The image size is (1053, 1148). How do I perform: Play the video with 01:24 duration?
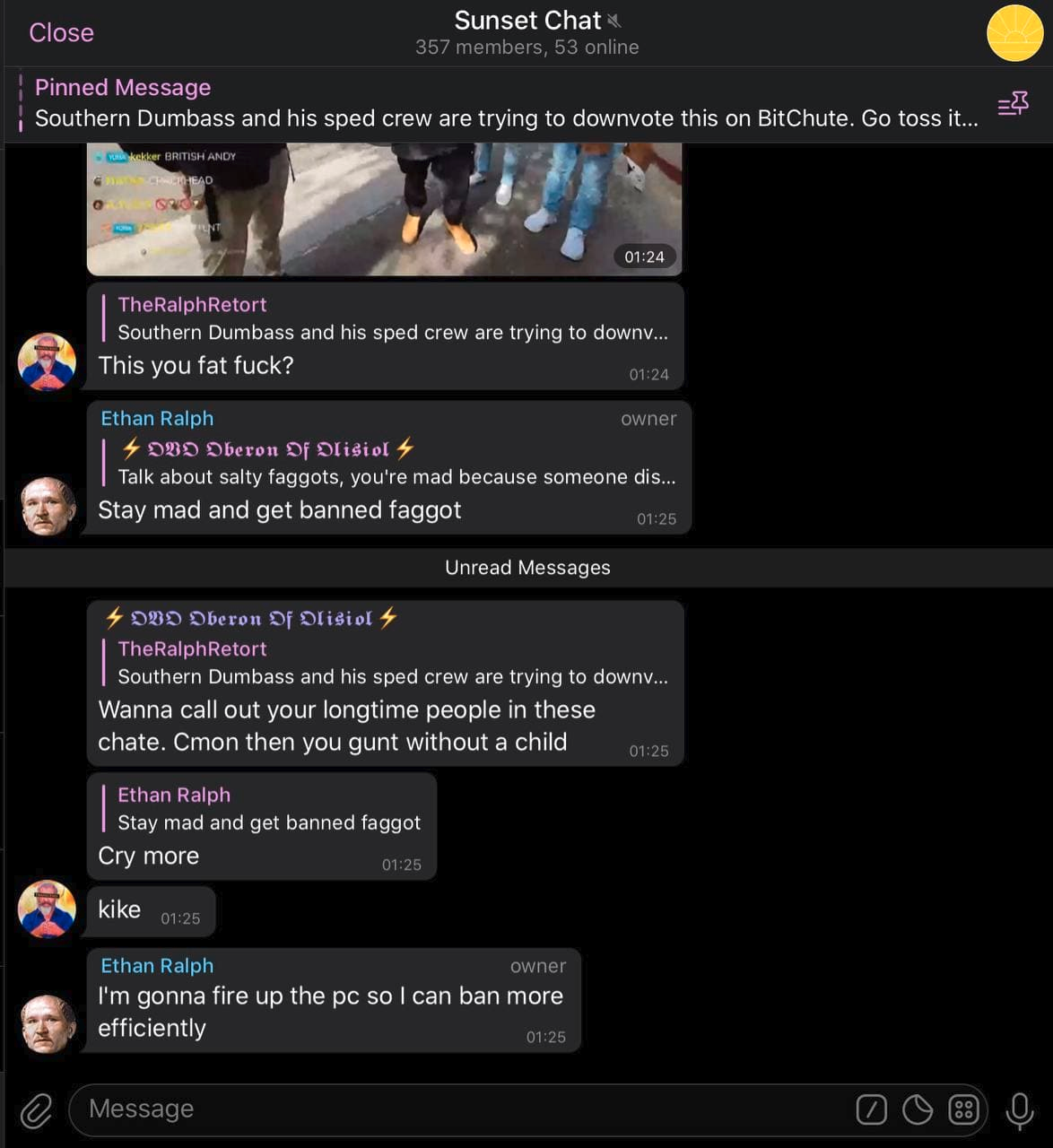click(x=384, y=208)
